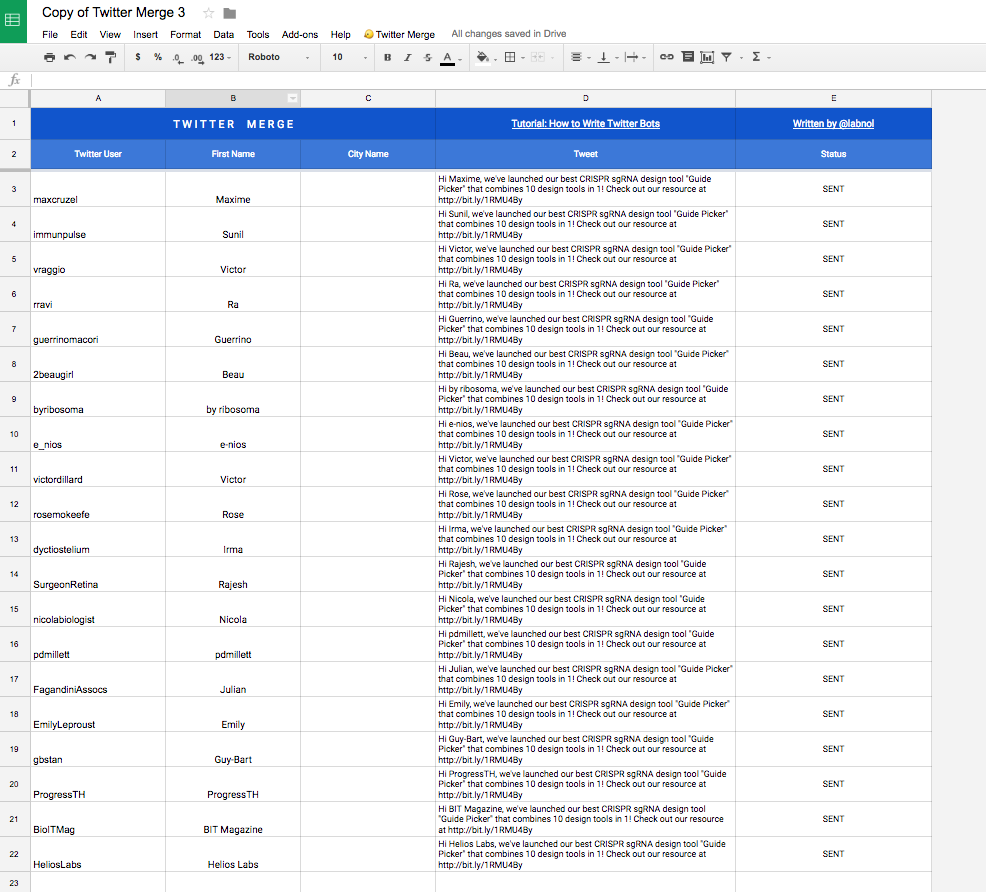
Task: Format cells as percent
Action: point(158,57)
